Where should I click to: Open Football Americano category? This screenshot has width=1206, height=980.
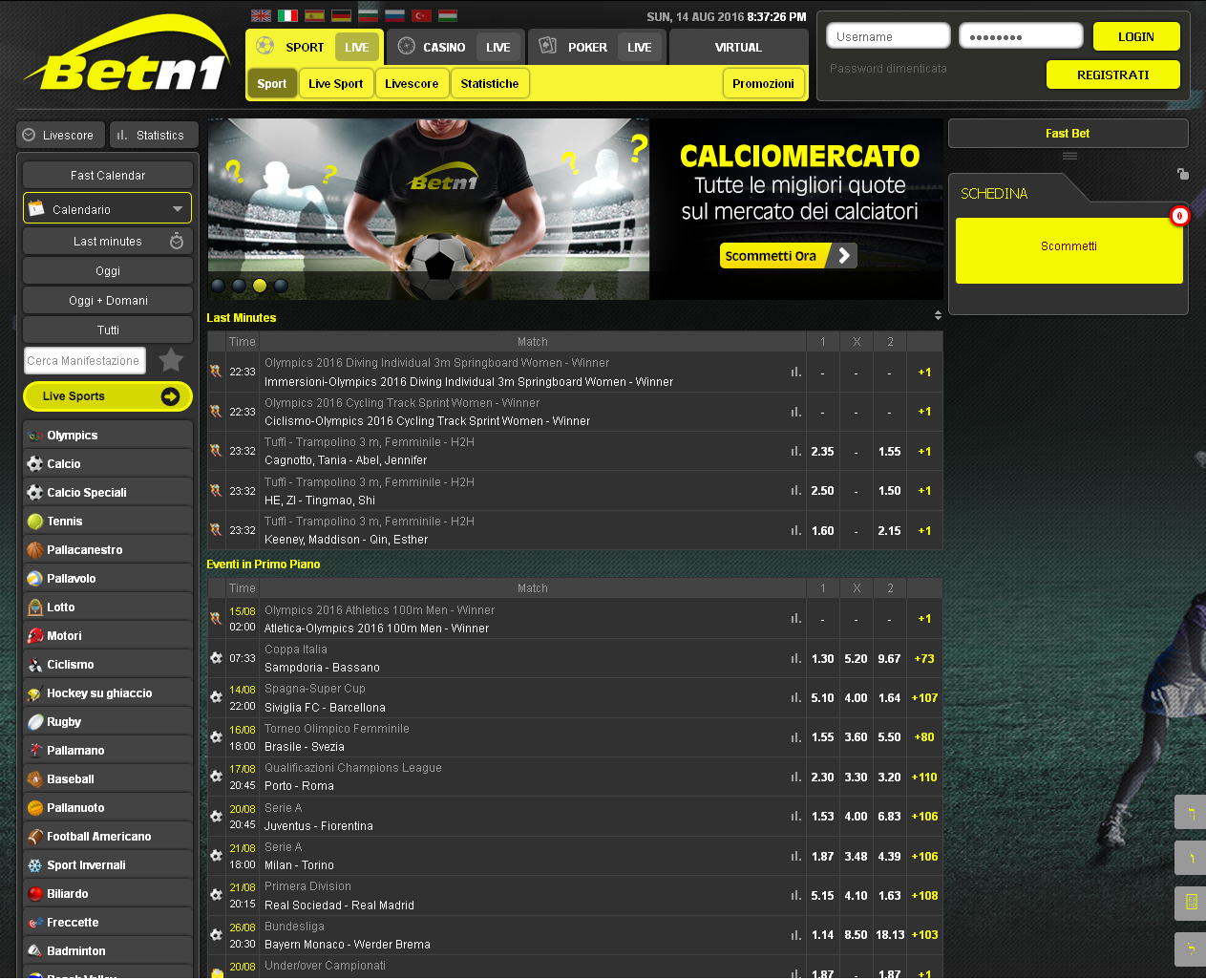(108, 836)
